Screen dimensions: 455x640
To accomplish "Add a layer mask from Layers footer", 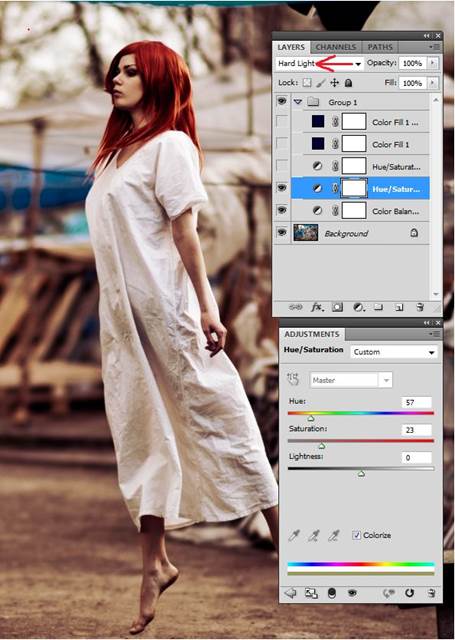I will coord(337,307).
